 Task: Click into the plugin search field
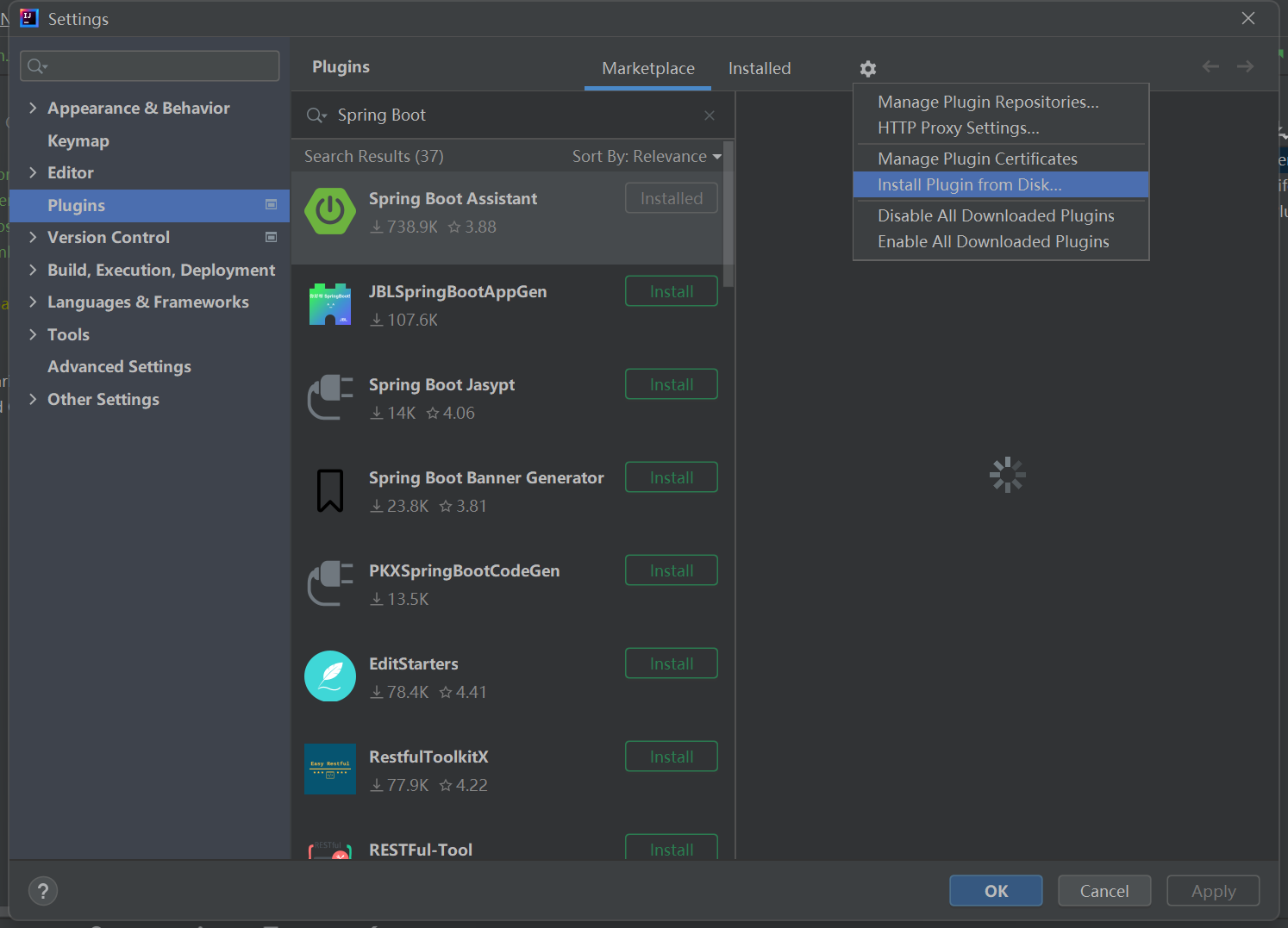[x=513, y=115]
